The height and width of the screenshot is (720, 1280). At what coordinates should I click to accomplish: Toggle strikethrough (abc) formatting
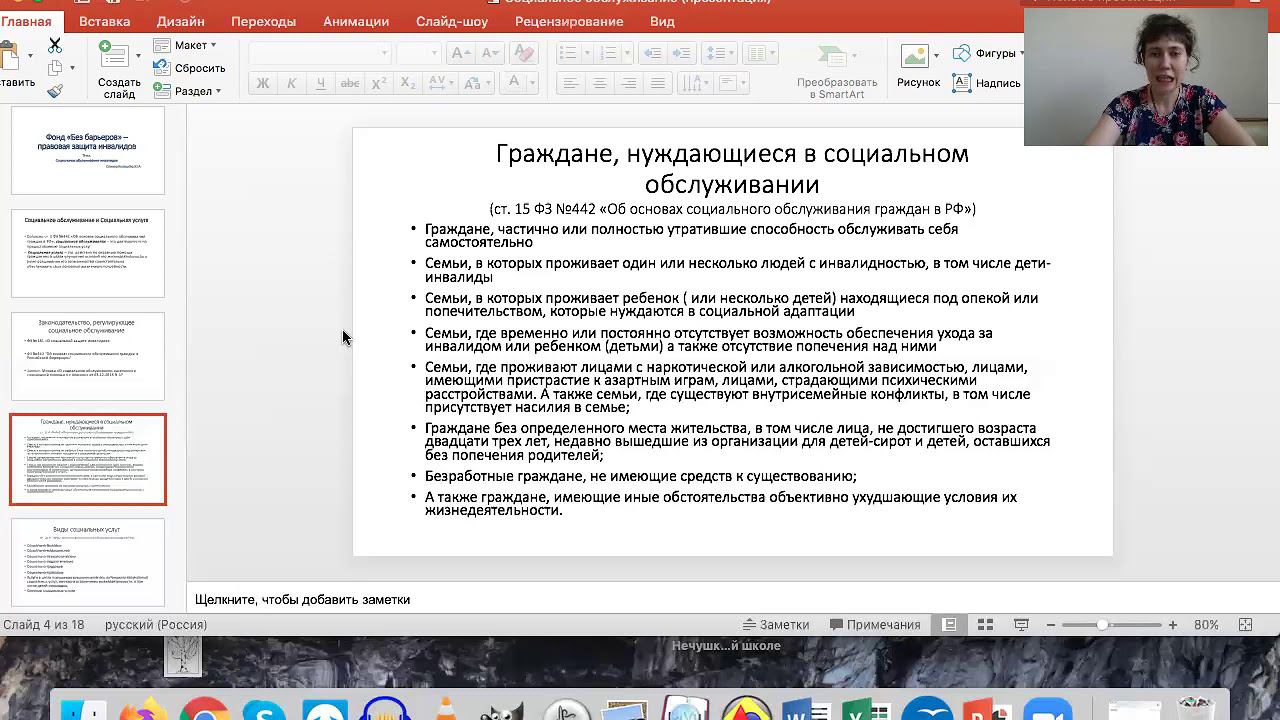tap(350, 83)
